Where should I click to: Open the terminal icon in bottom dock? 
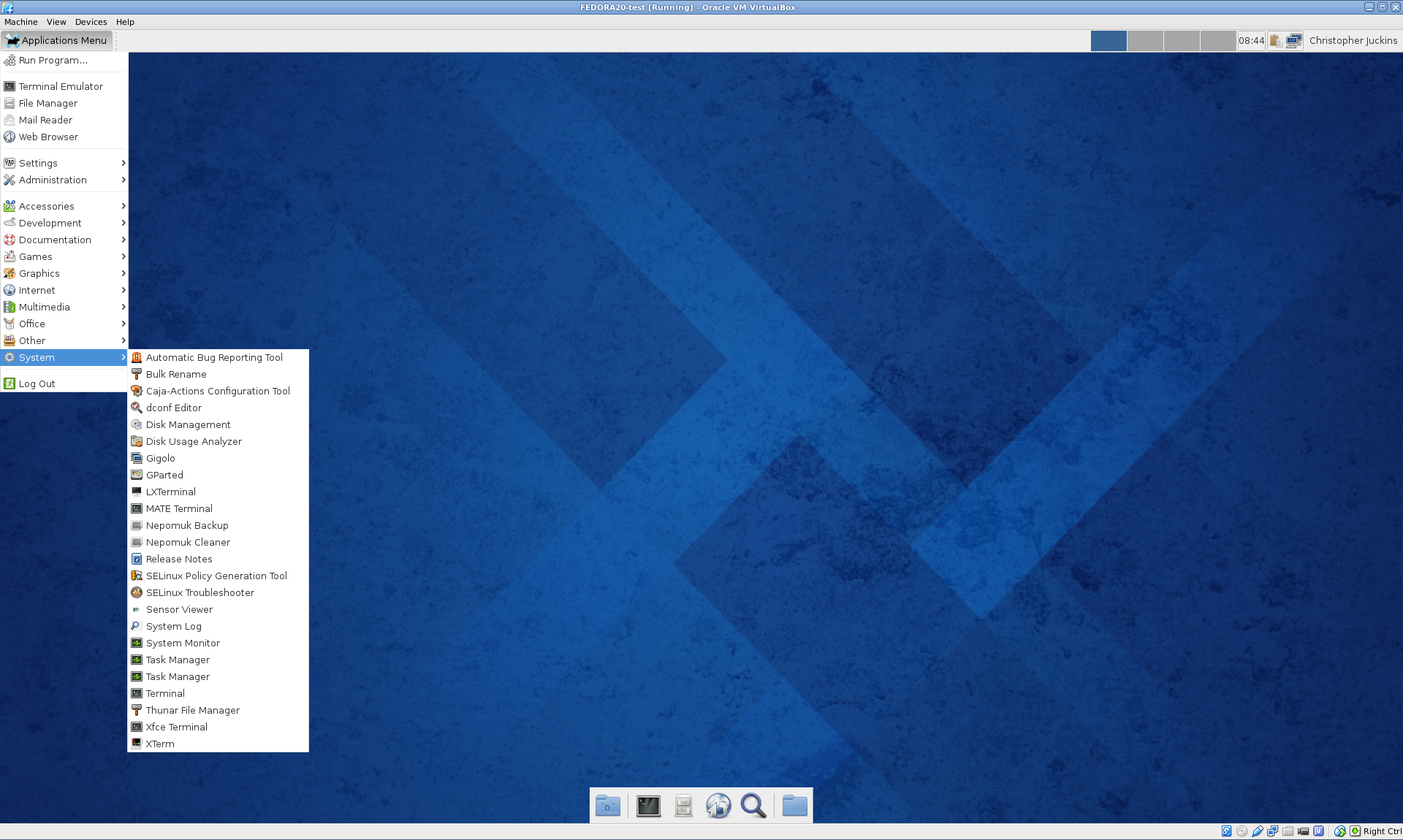pyautogui.click(x=648, y=806)
